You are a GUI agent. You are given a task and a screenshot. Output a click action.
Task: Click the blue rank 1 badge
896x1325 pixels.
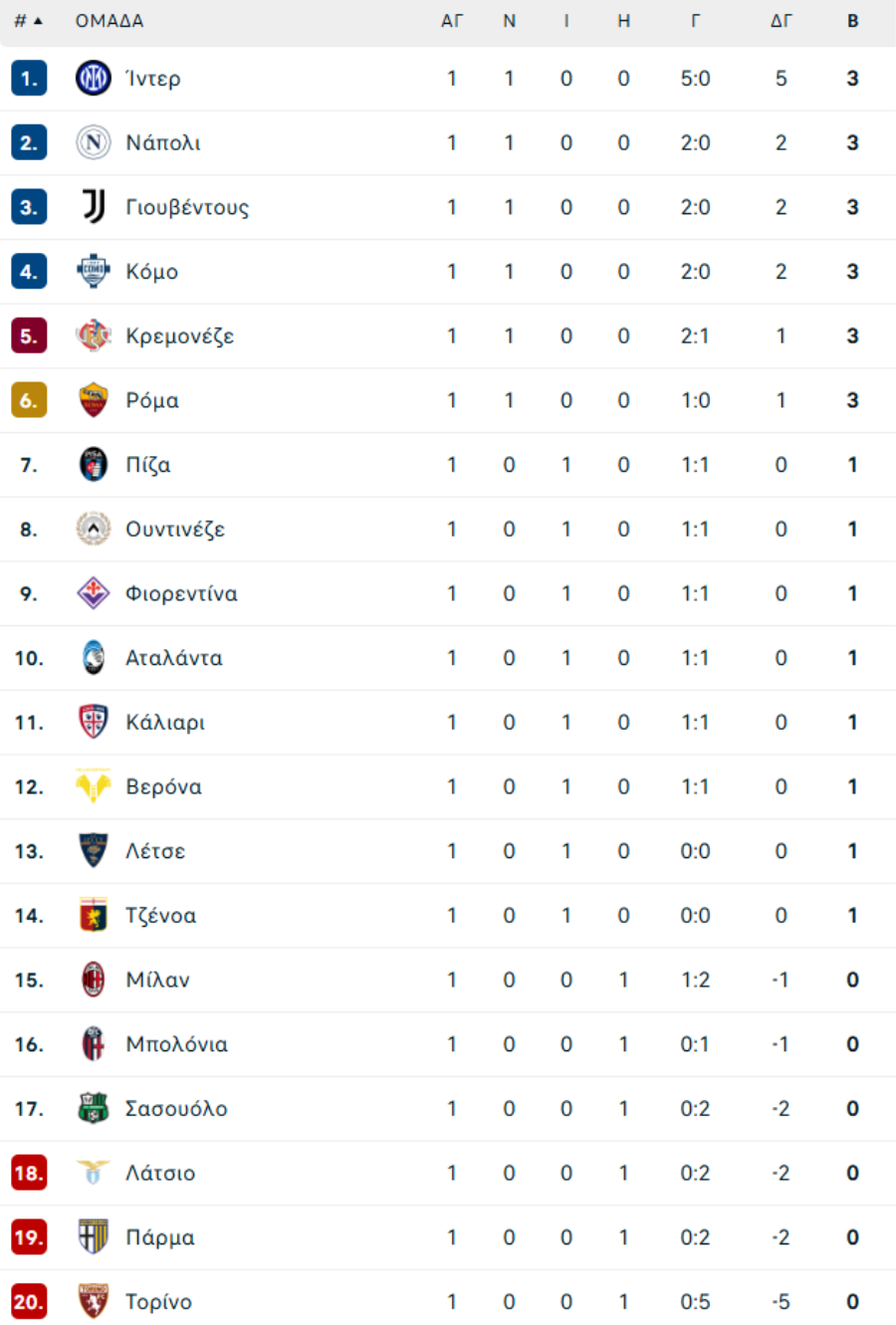tap(29, 79)
